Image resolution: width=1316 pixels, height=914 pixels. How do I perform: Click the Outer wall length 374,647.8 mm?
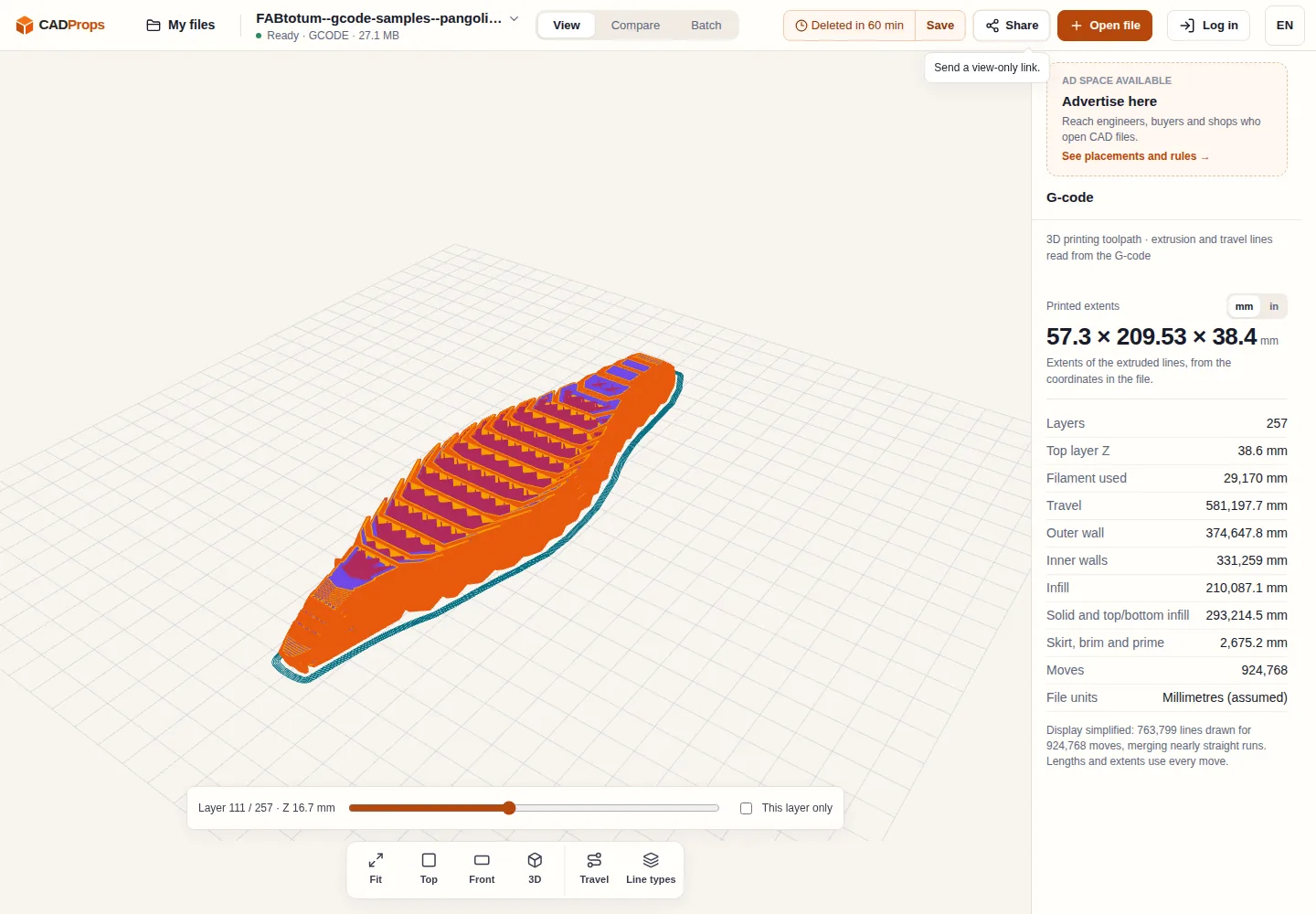point(1247,533)
